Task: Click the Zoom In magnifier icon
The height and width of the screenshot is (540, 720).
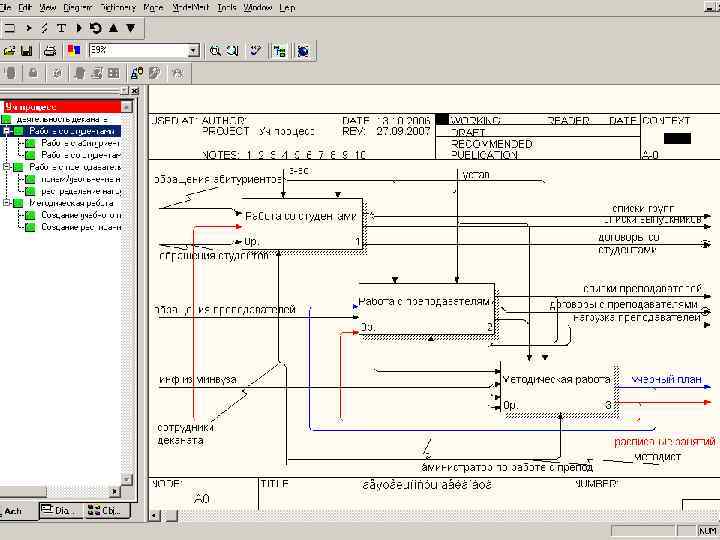Action: tap(215, 50)
